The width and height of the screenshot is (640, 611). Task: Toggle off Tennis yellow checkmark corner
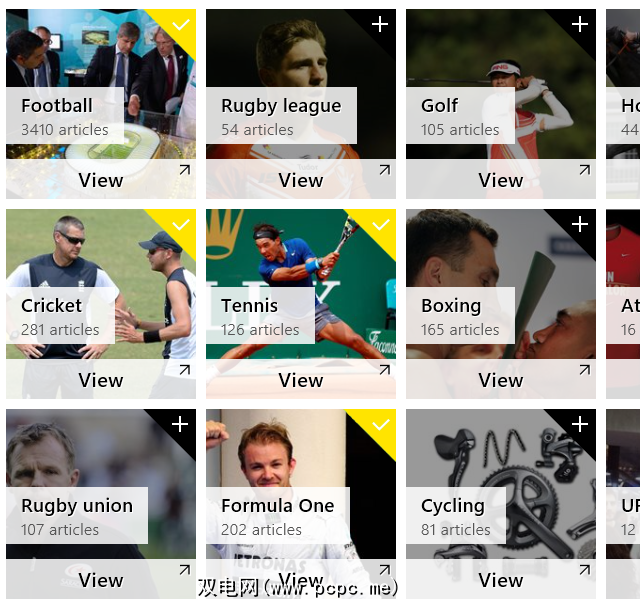pyautogui.click(x=380, y=224)
